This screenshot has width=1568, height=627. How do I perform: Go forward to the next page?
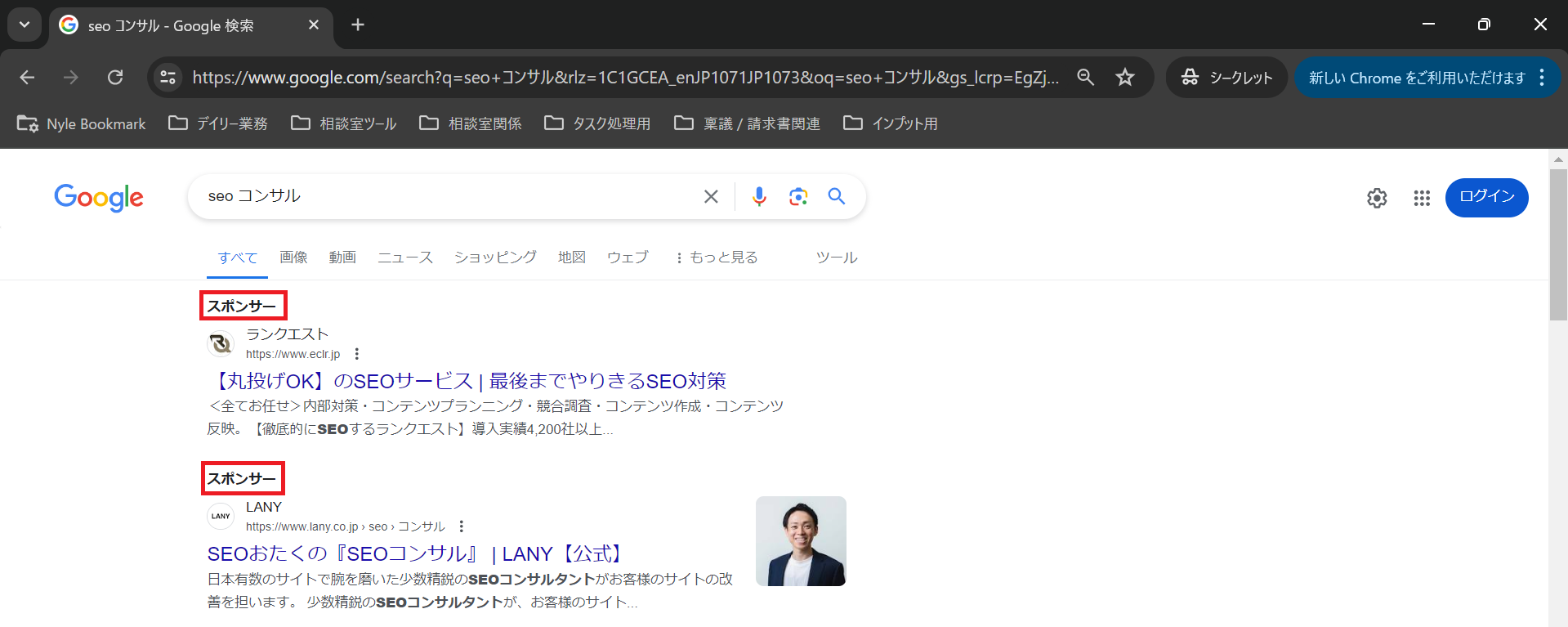pos(71,77)
